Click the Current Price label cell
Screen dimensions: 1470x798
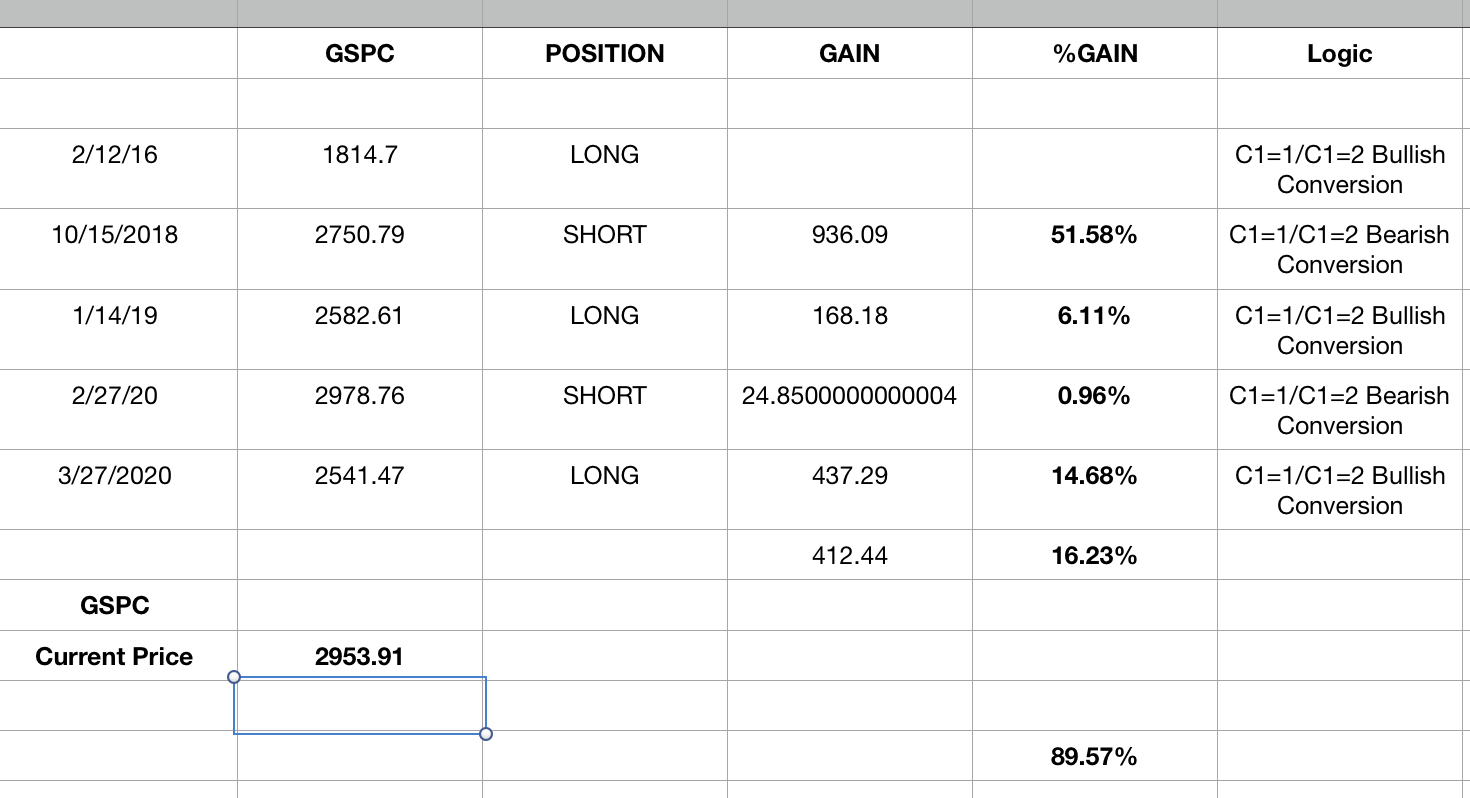pyautogui.click(x=115, y=657)
